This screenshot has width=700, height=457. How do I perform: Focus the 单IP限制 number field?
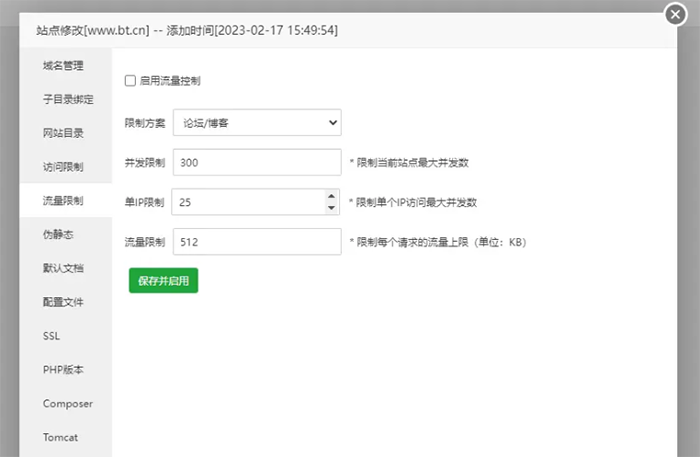point(249,202)
